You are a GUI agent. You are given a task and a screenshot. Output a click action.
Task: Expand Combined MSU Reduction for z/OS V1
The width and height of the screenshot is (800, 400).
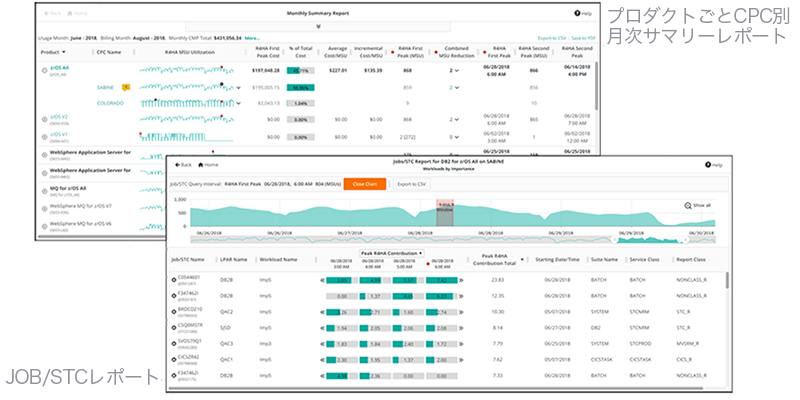[x=457, y=137]
